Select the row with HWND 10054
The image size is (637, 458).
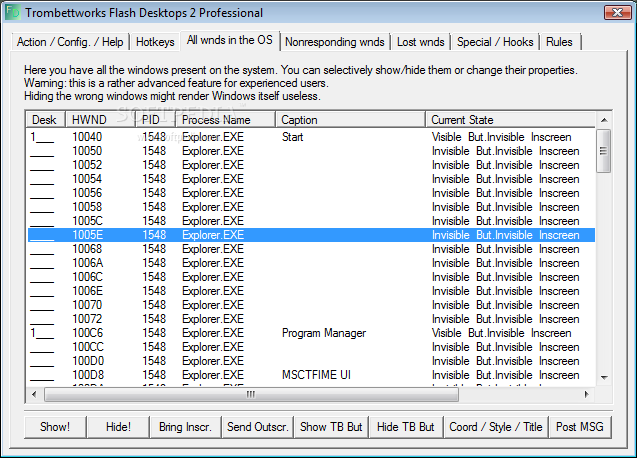pyautogui.click(x=311, y=179)
